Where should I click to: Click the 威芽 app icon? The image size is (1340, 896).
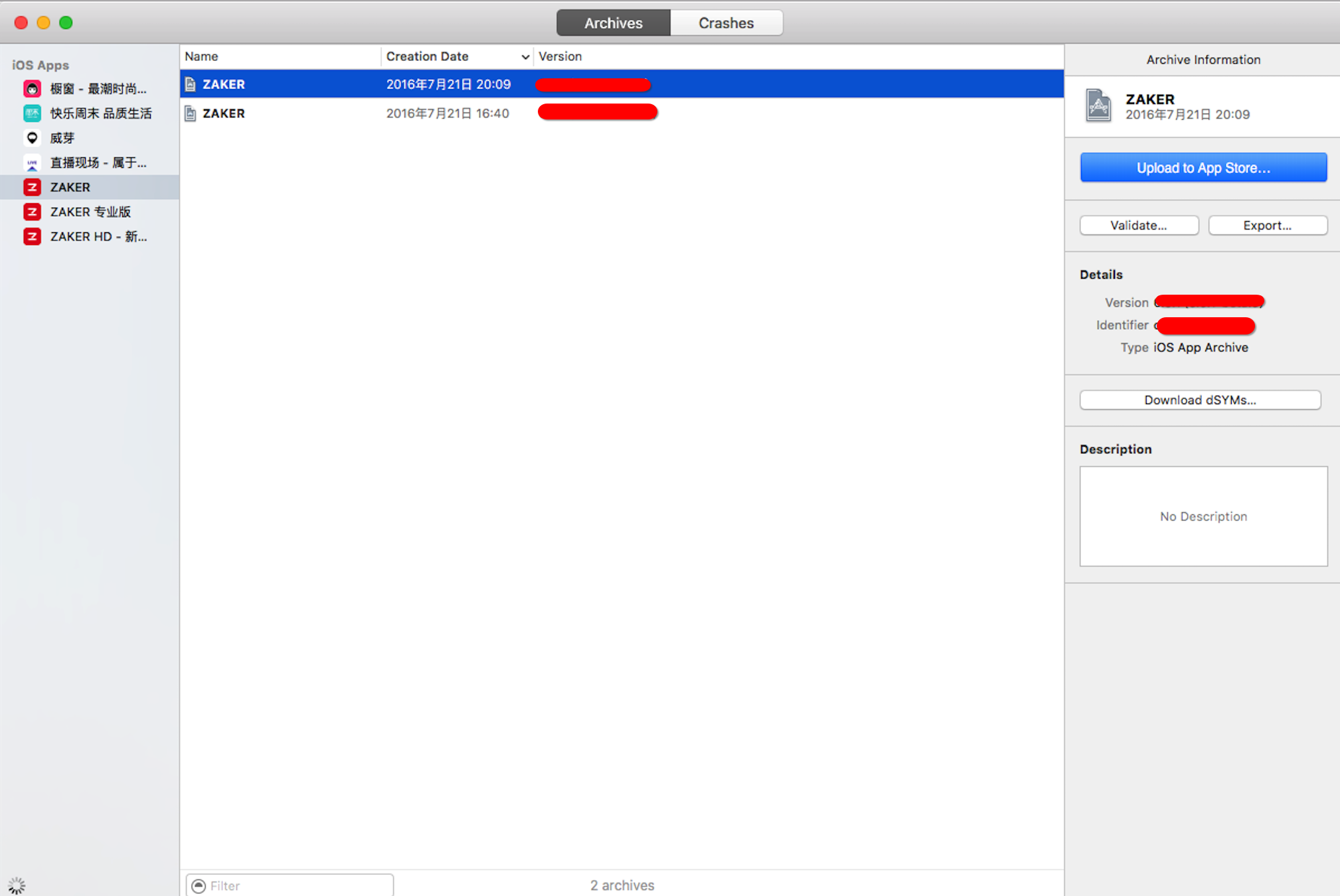click(32, 137)
